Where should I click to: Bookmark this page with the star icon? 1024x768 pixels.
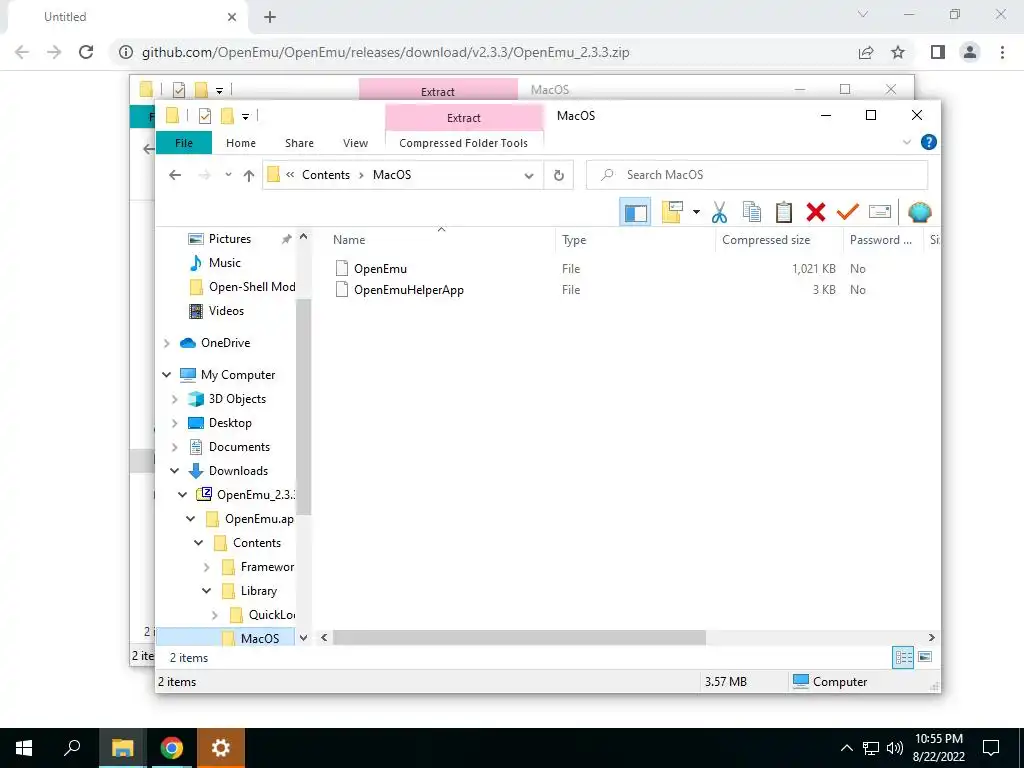pyautogui.click(x=898, y=52)
